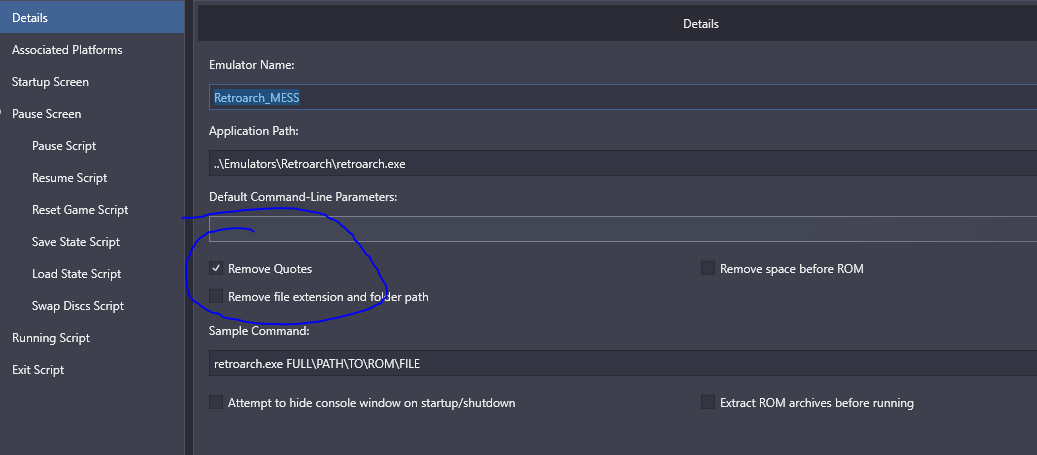
Task: Select the Pause Script entry
Action: (x=64, y=146)
